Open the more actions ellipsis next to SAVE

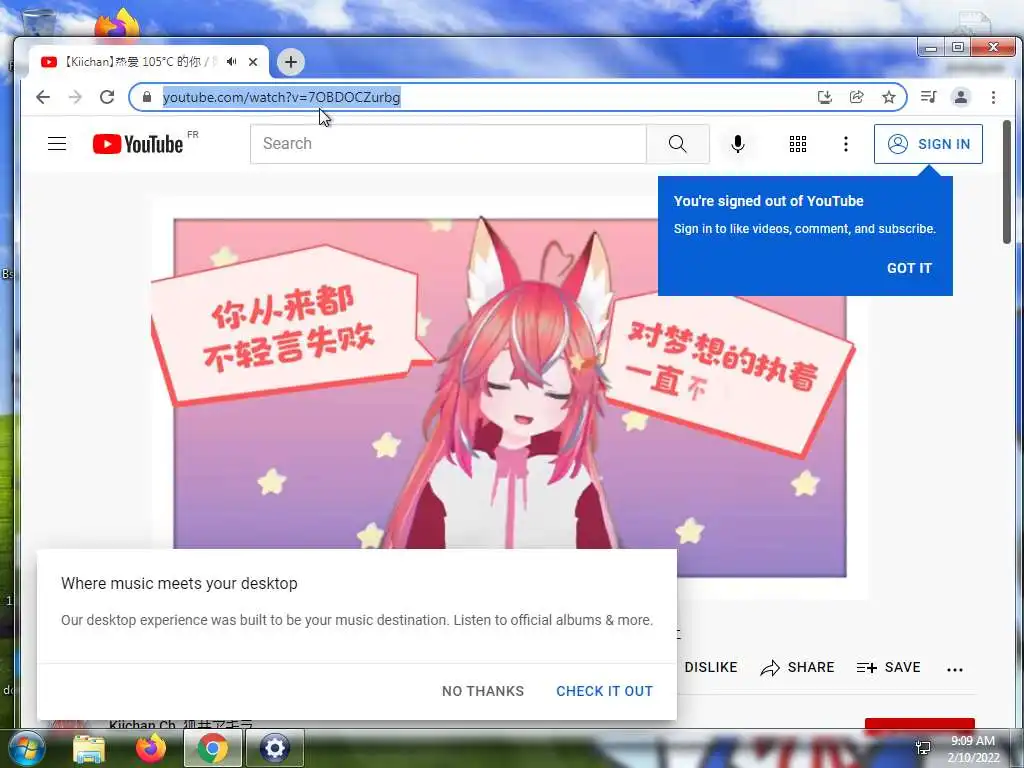pyautogui.click(x=955, y=669)
